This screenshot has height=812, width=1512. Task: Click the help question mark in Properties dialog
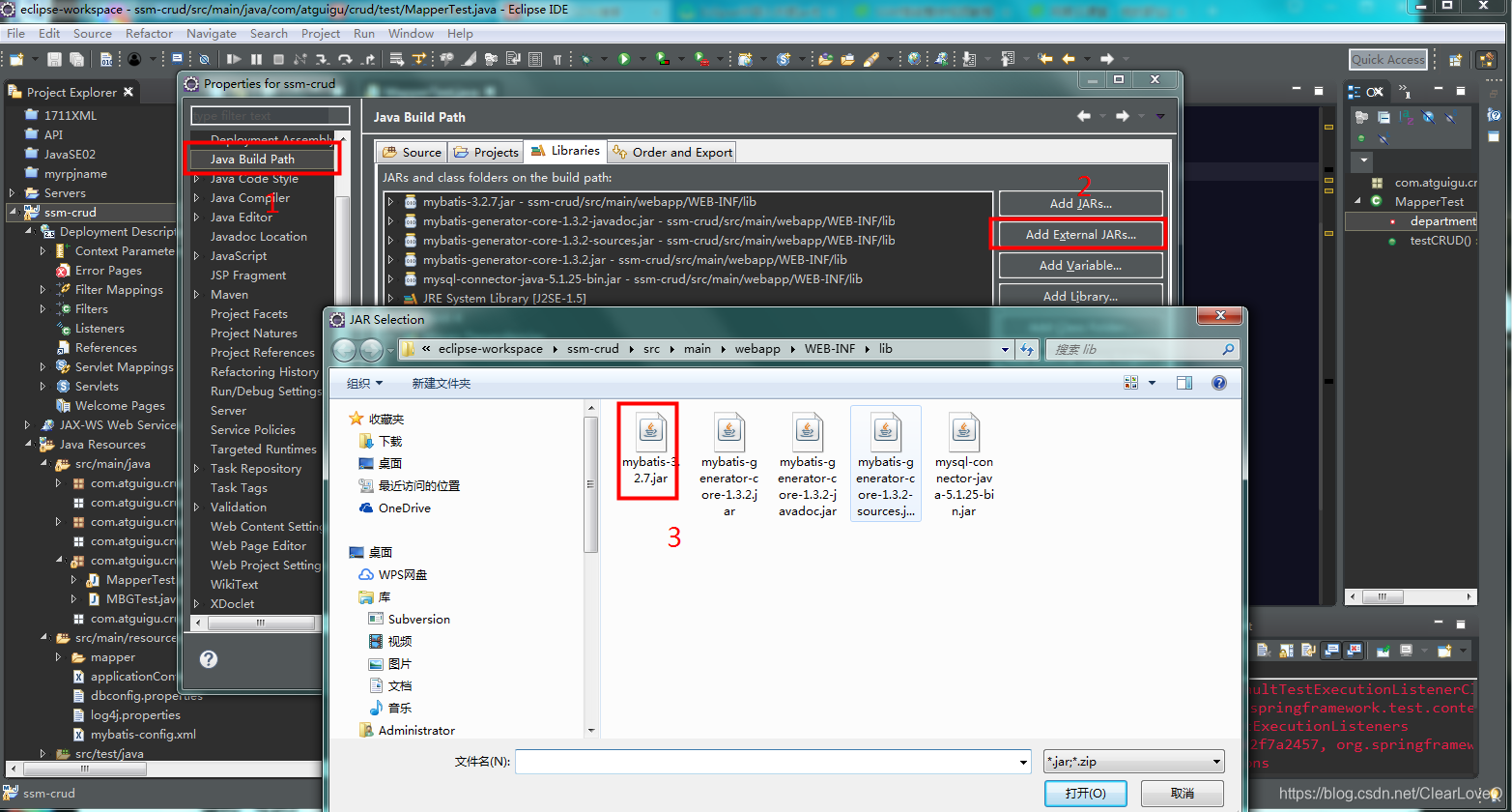pyautogui.click(x=209, y=659)
